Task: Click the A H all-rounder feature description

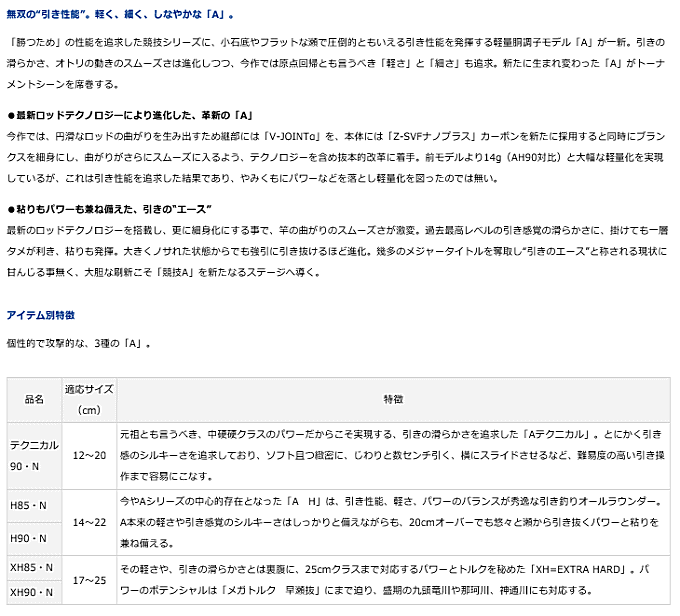Action: click(393, 522)
